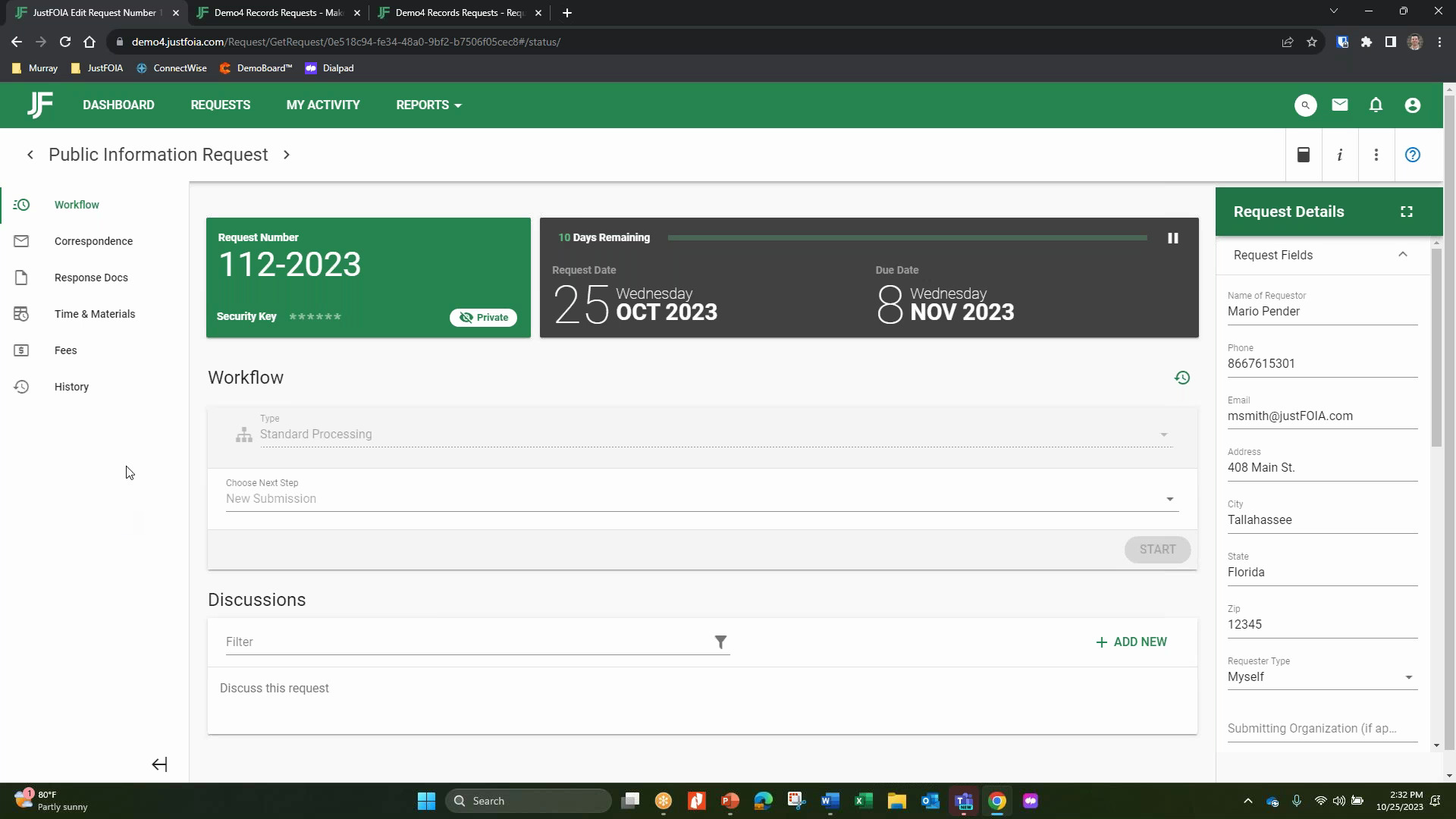Click the days remaining progress bar
The width and height of the screenshot is (1456, 819).
click(x=907, y=238)
